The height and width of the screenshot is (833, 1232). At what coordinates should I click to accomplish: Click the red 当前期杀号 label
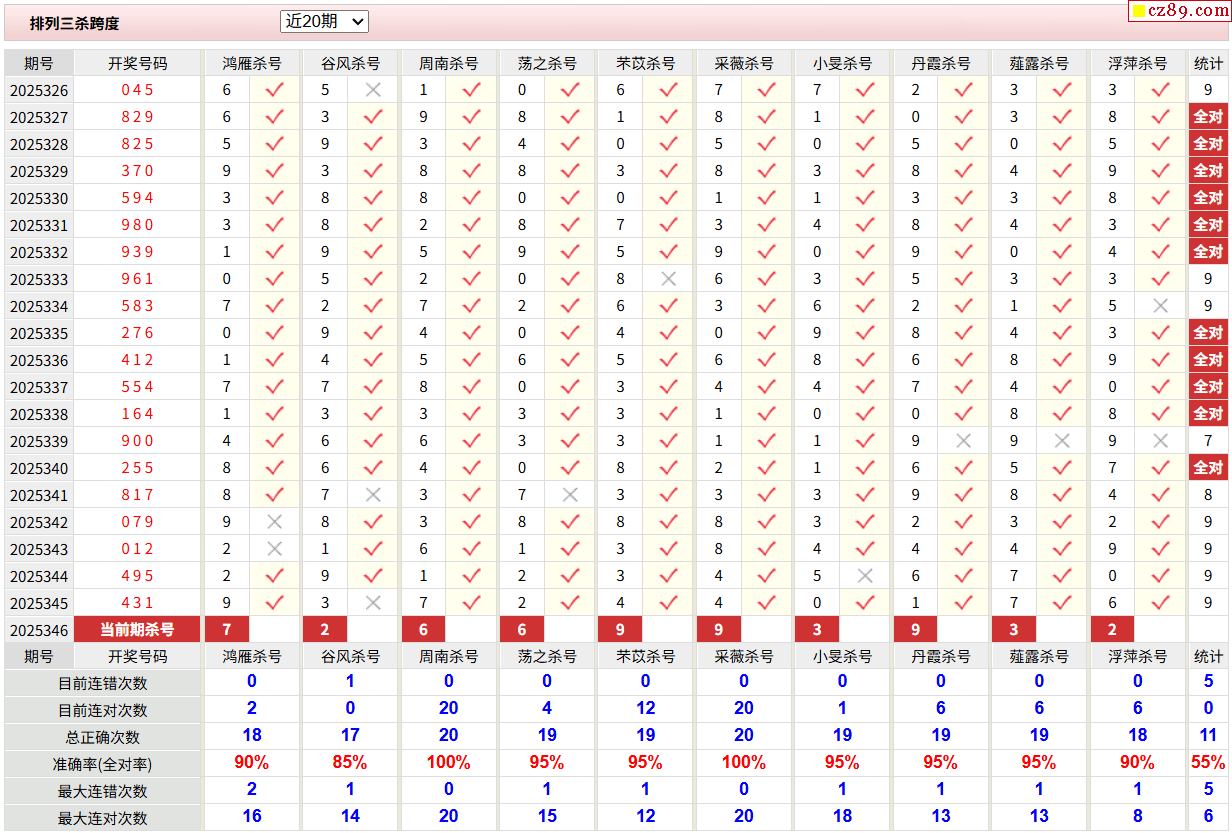pos(137,630)
